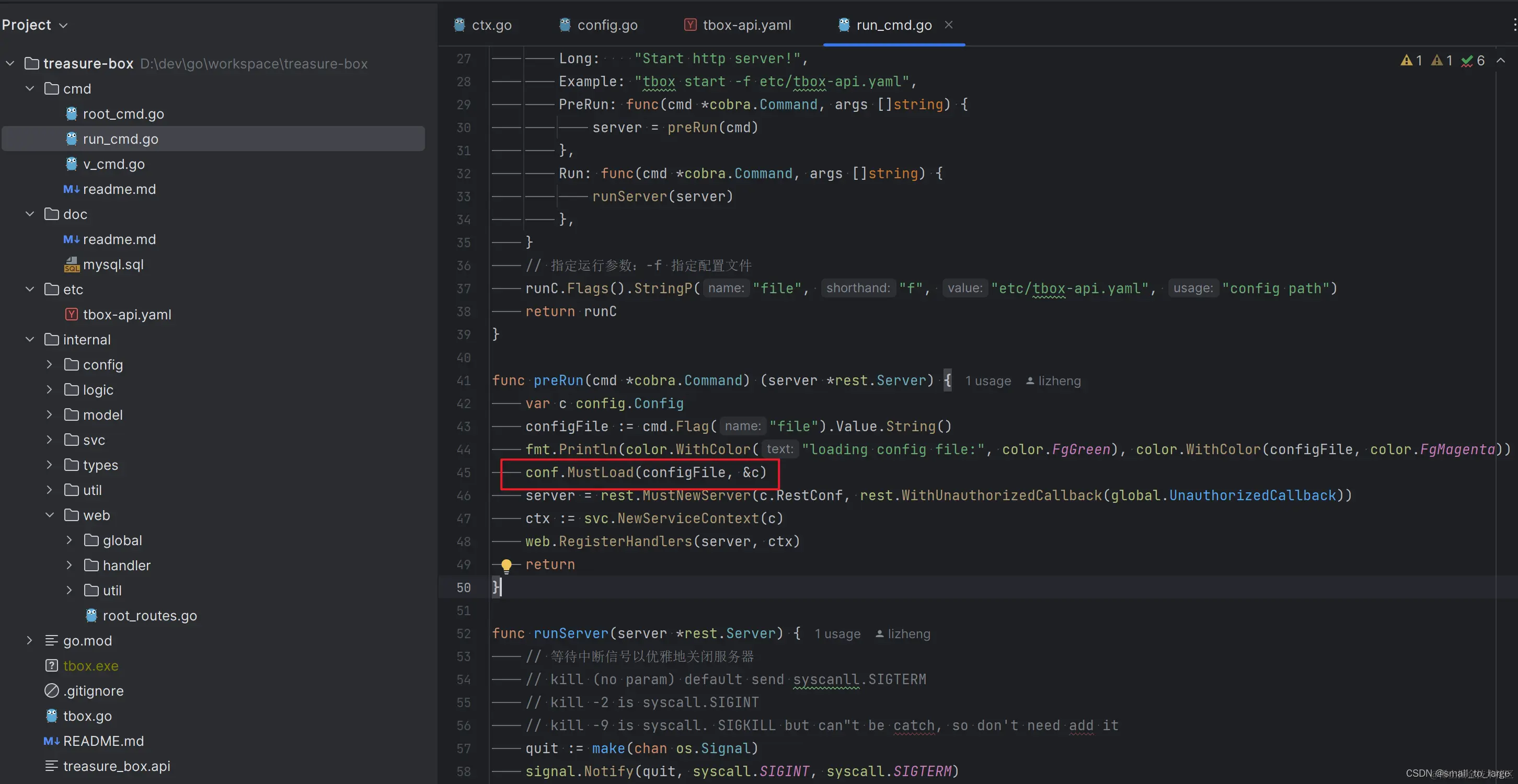The height and width of the screenshot is (784, 1518).
Task: Collapse the treasure-box root folder
Action: (10, 63)
